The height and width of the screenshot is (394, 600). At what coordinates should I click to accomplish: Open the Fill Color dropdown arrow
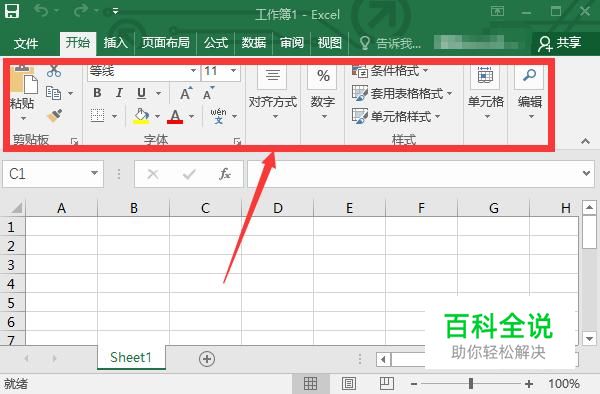[157, 116]
